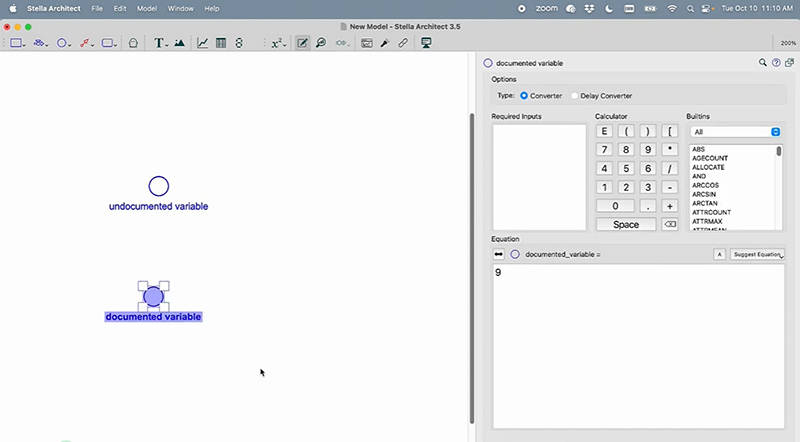
Task: Click the Find magnifier in the panel header
Action: pos(764,63)
